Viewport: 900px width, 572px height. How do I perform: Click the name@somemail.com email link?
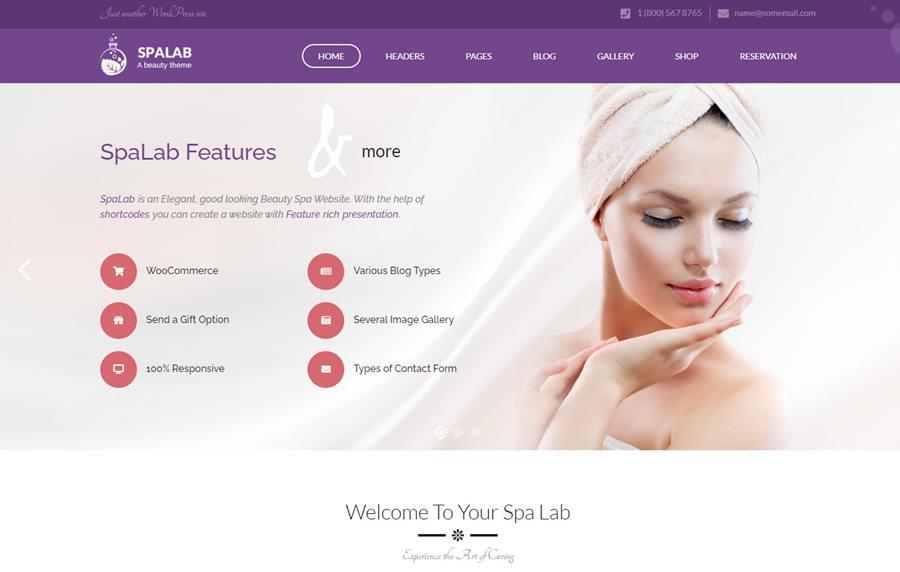(775, 13)
